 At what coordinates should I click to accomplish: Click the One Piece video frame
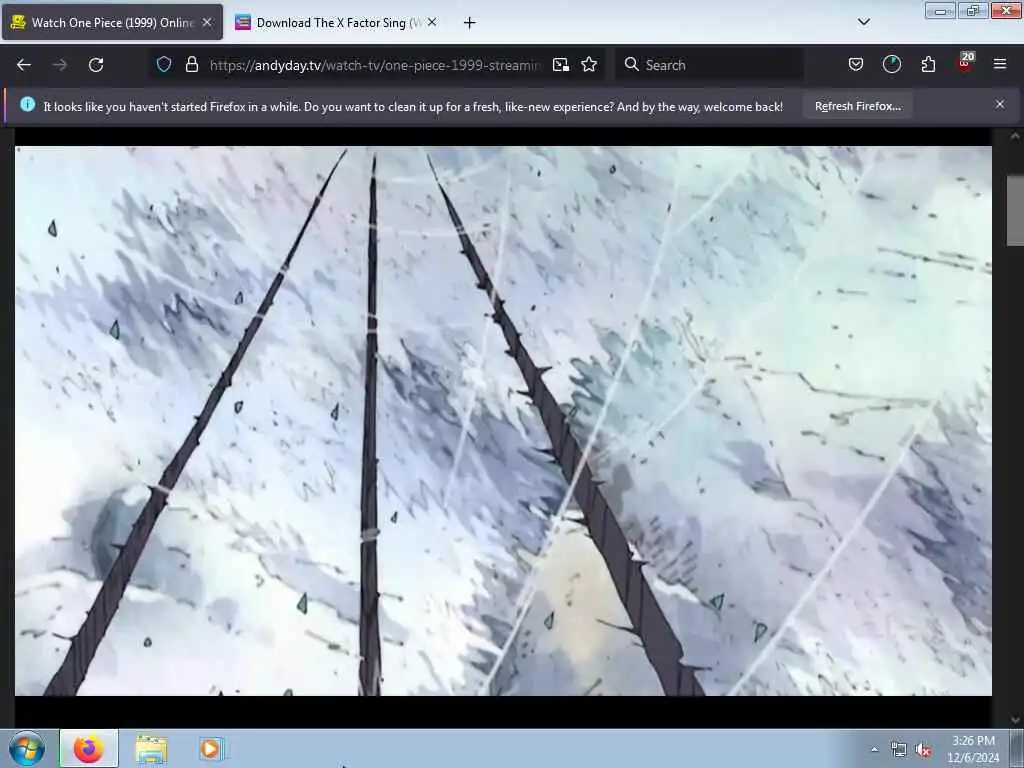click(x=503, y=421)
